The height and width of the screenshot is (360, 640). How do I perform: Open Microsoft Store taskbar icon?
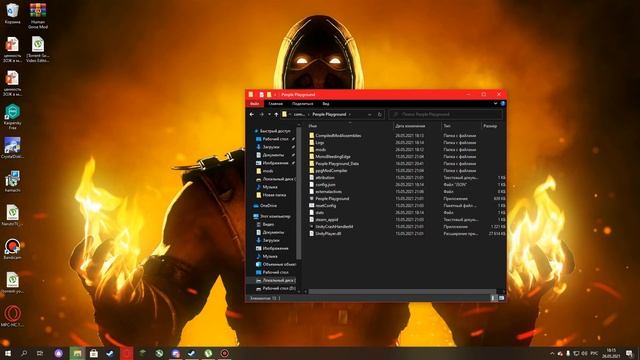point(93,353)
